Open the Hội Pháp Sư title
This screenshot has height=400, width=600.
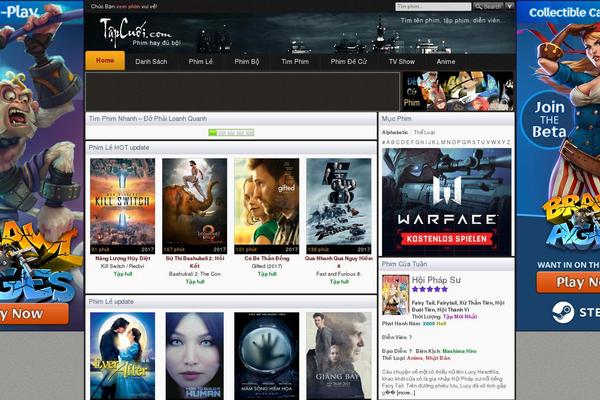coord(436,280)
